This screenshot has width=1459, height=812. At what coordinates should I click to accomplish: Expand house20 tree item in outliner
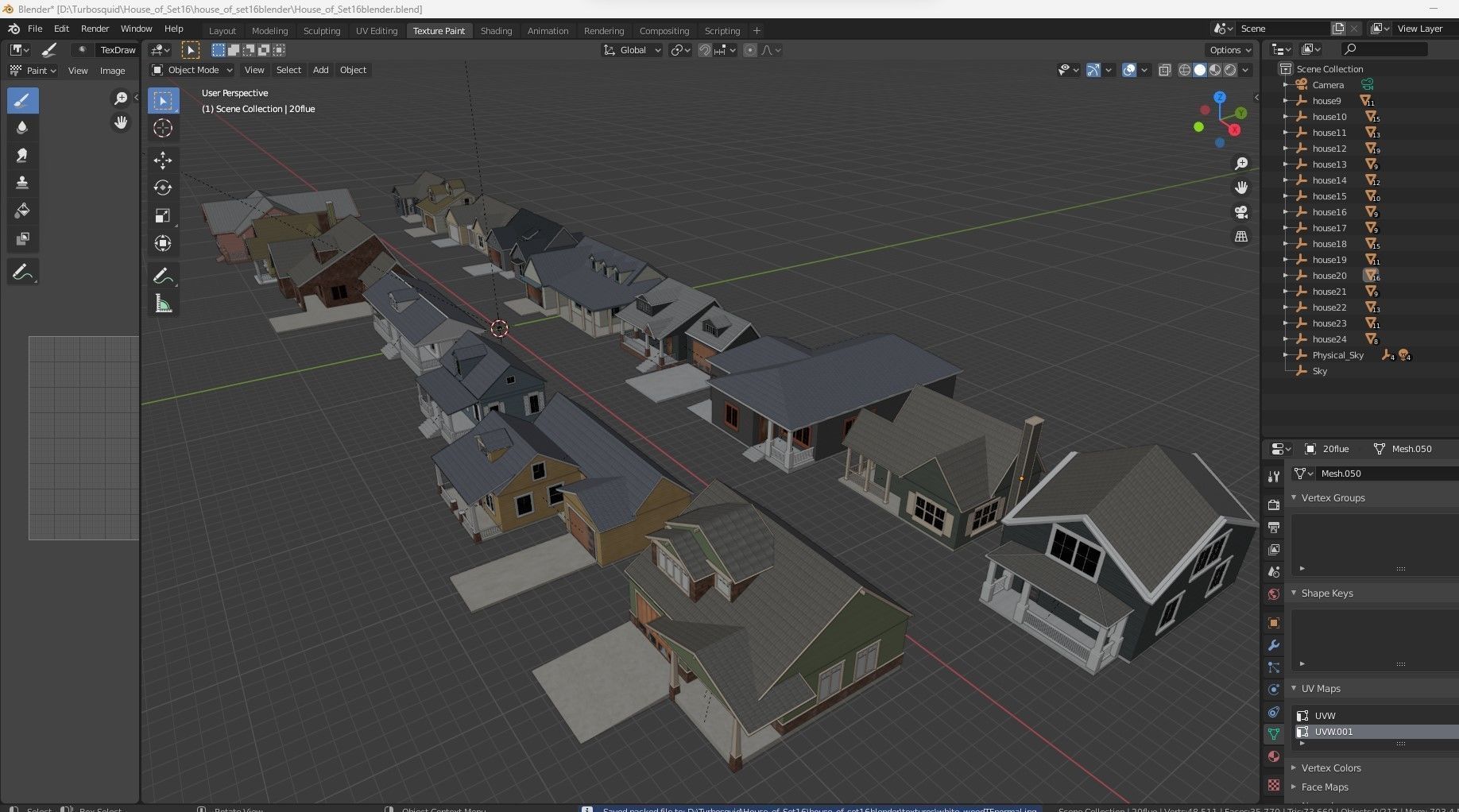coord(1286,276)
